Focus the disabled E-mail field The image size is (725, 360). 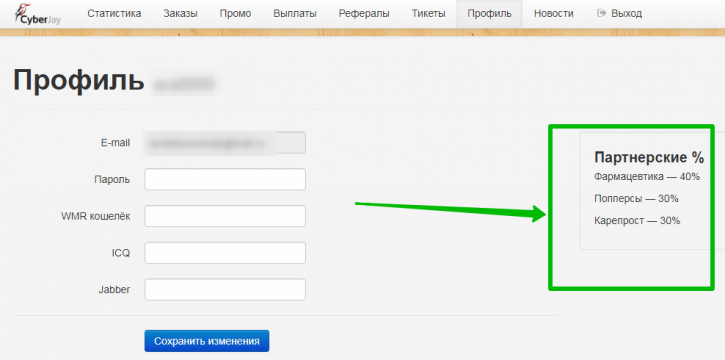(225, 142)
